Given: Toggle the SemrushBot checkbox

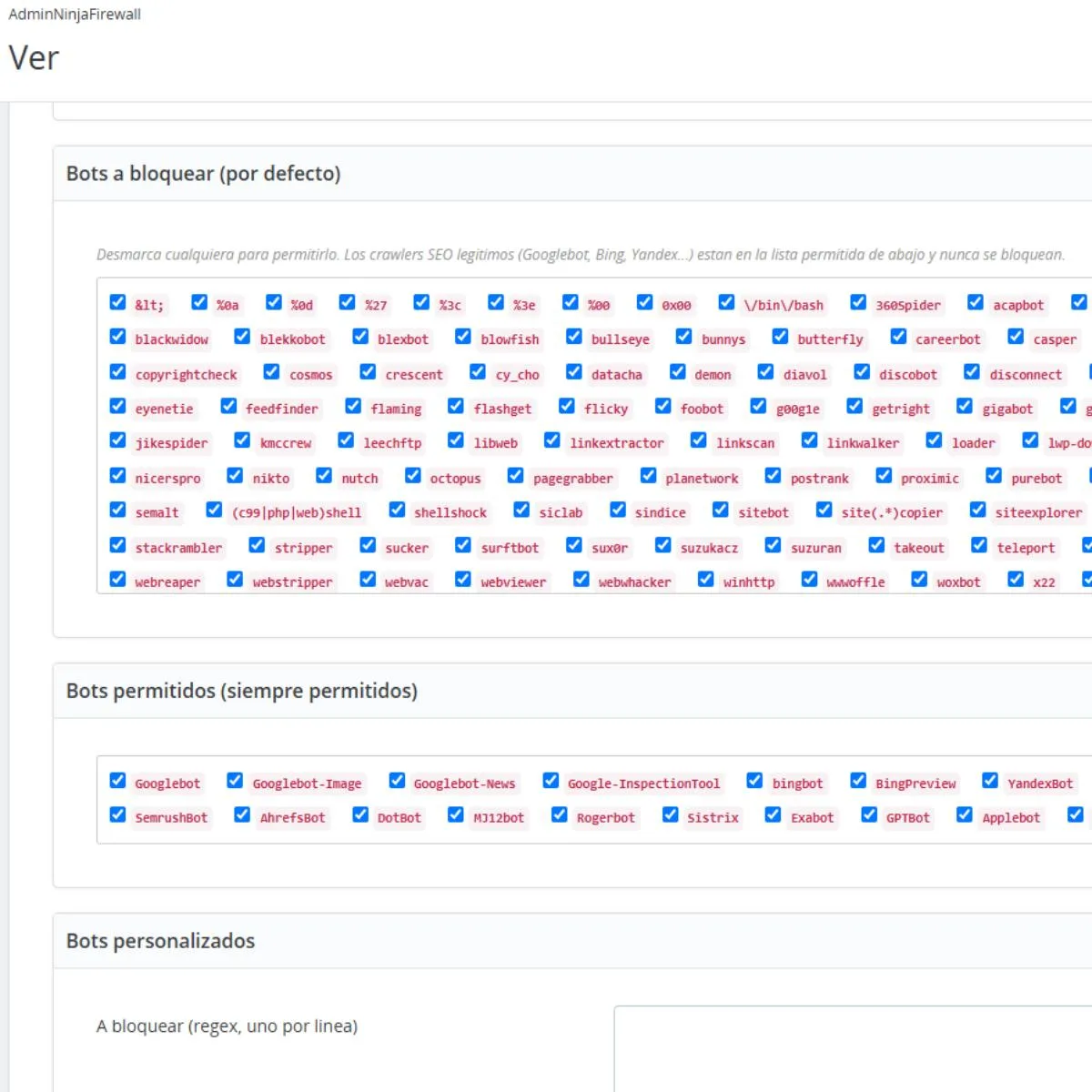Looking at the screenshot, I should 117,815.
